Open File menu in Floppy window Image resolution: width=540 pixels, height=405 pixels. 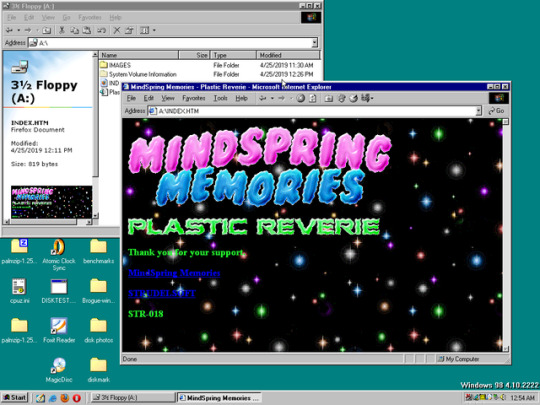11,17
